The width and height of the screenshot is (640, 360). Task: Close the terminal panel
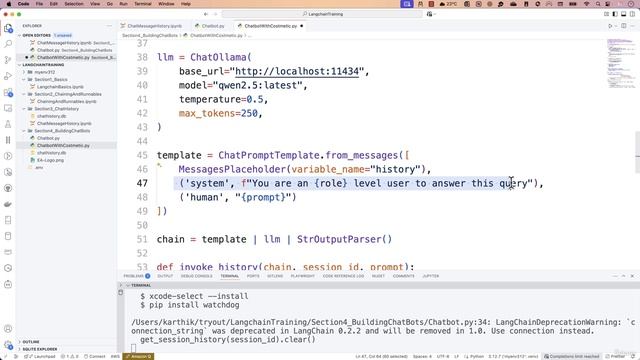tap(632, 276)
